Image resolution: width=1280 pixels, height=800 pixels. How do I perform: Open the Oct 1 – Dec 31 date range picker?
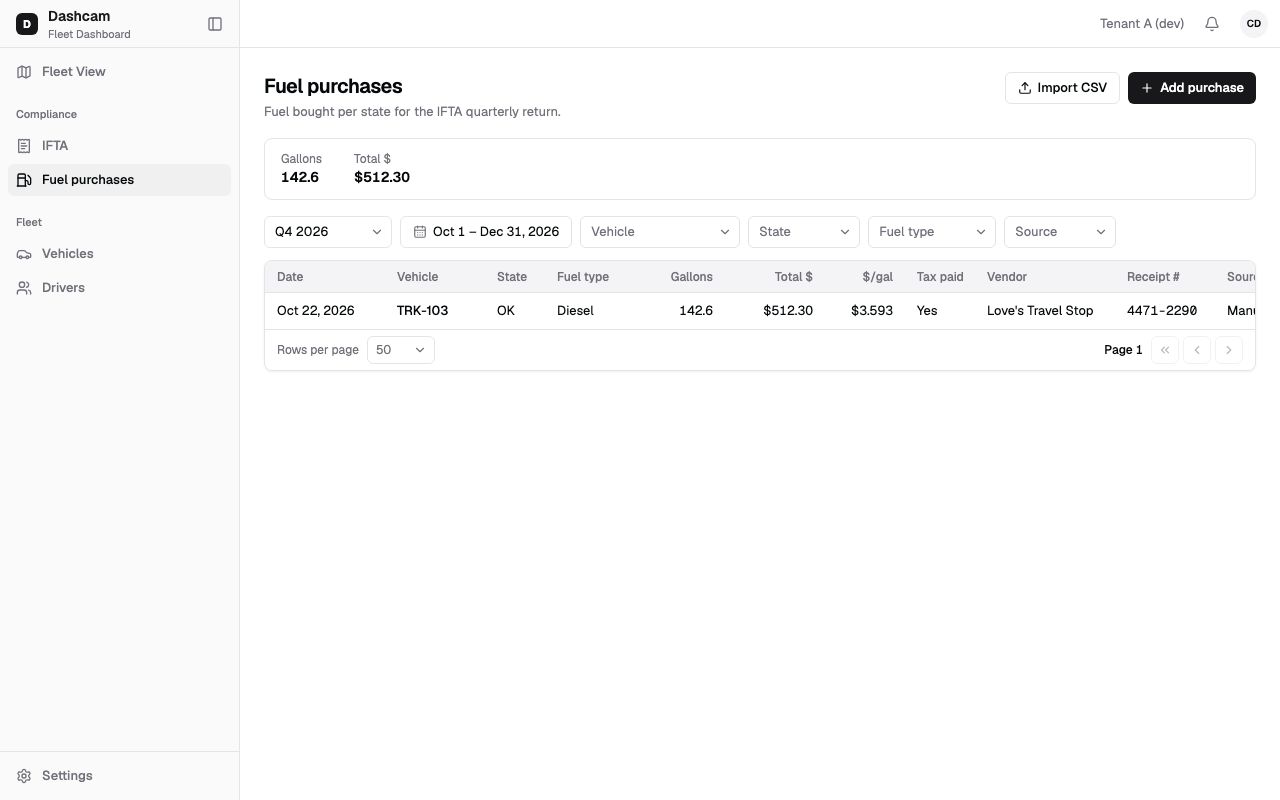point(486,232)
